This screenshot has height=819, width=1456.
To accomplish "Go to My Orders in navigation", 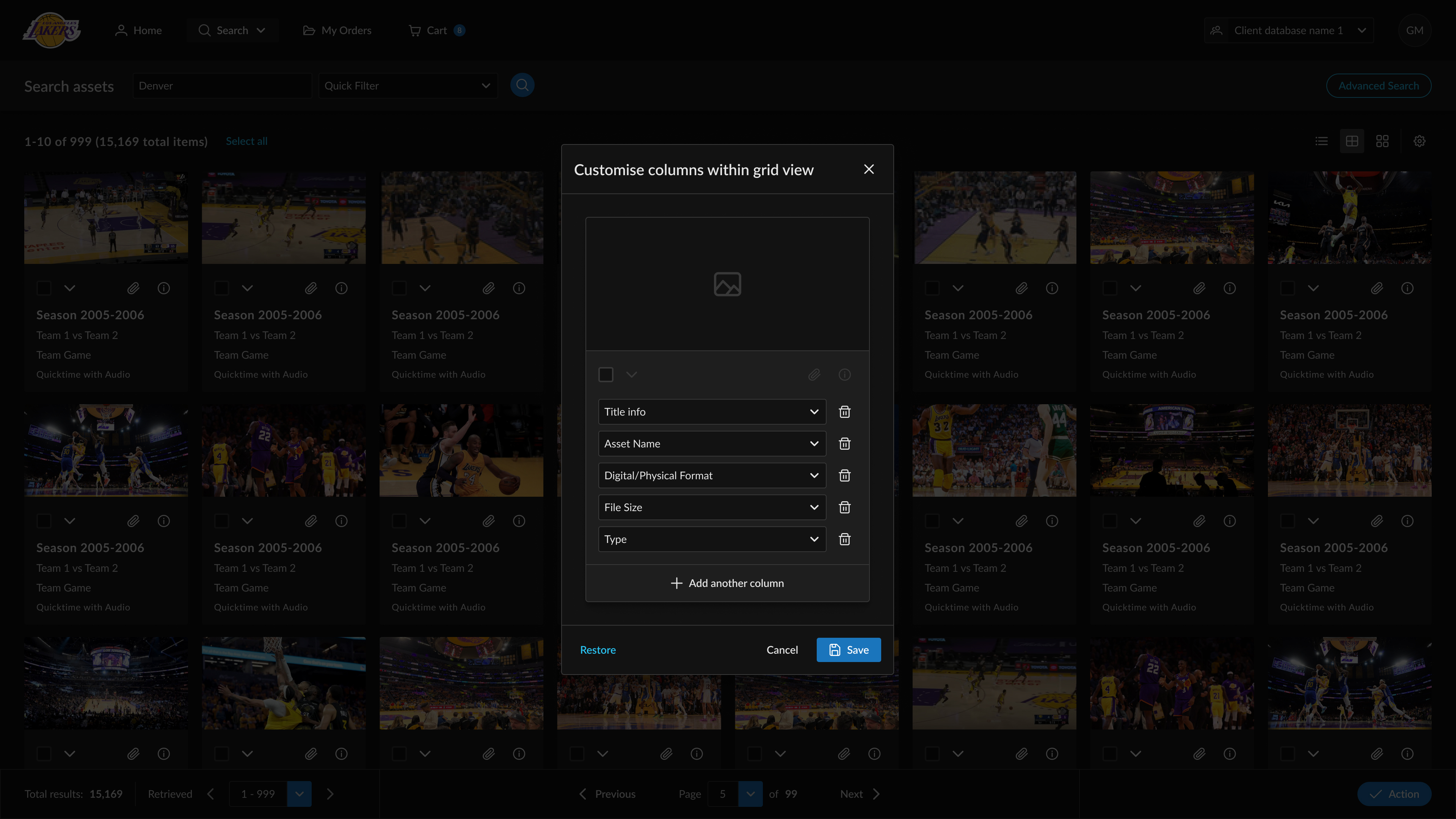I will pos(337,30).
